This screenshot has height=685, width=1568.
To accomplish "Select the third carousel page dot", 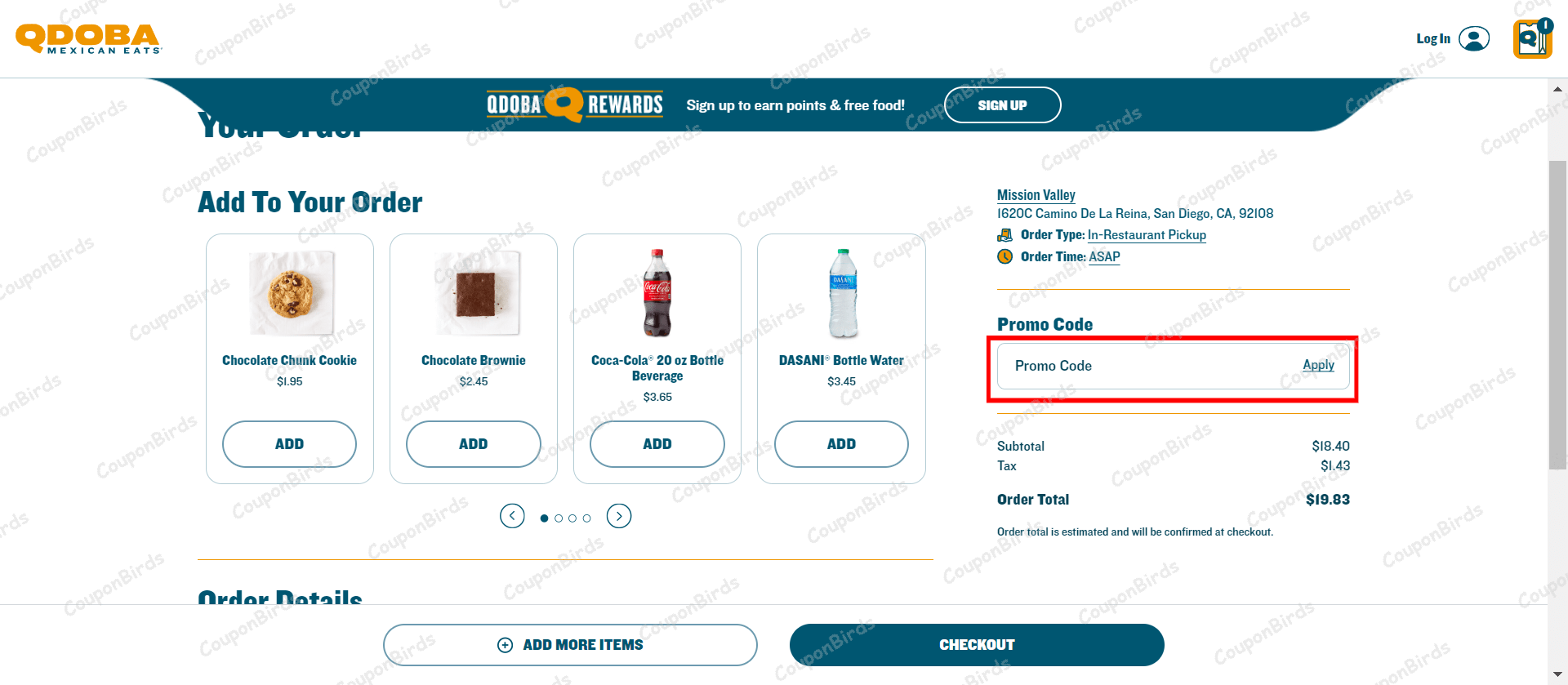I will click(x=572, y=518).
